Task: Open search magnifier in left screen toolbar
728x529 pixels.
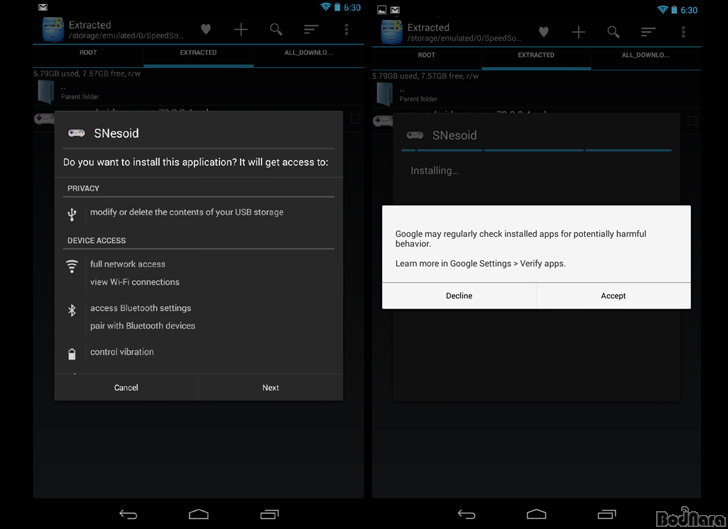Action: click(x=276, y=30)
